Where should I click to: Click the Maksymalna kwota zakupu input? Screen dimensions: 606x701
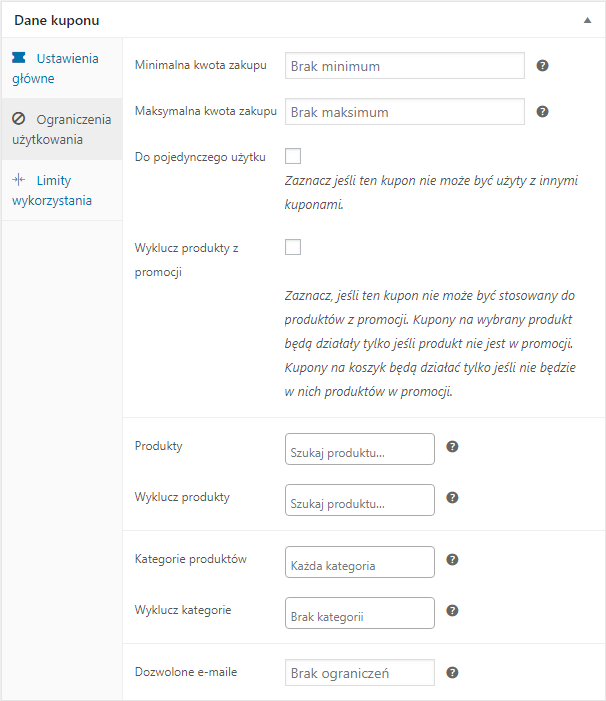pos(404,112)
